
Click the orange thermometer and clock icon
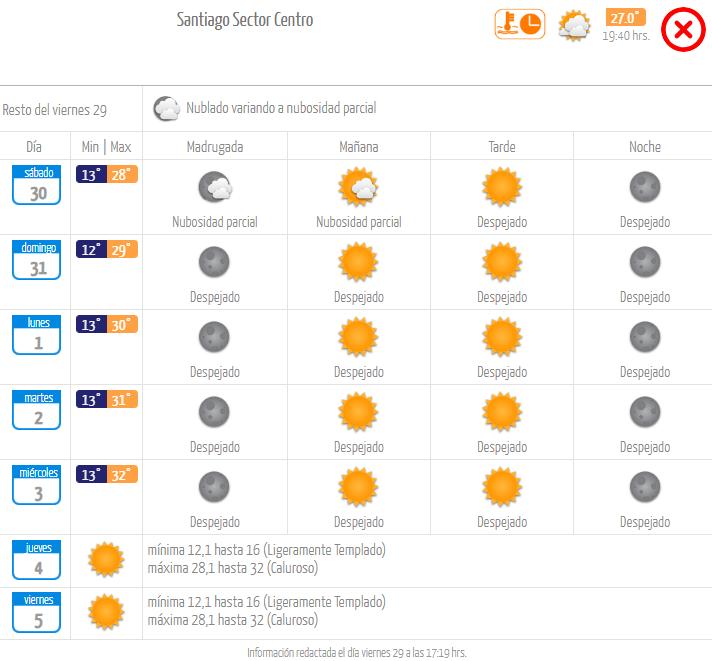point(519,25)
